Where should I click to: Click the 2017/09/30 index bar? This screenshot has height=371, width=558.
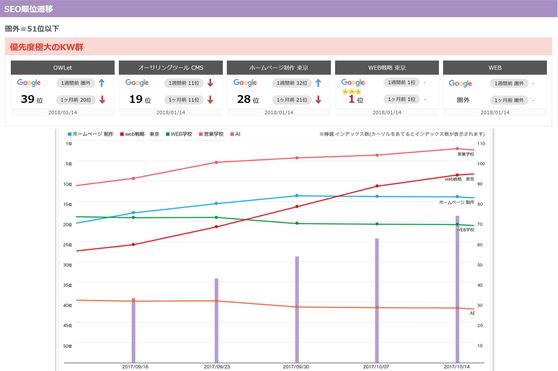(297, 309)
